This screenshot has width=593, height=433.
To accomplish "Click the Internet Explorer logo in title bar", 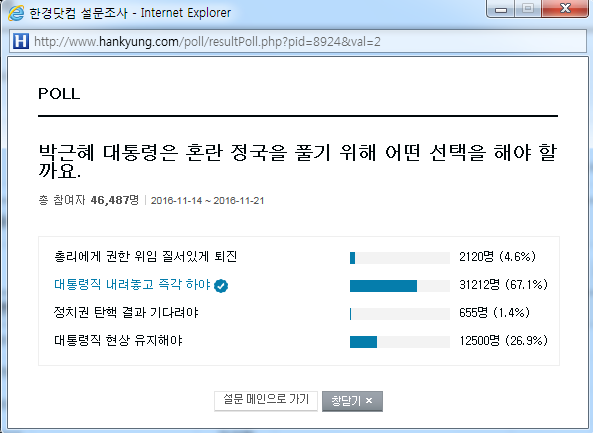I will (x=16, y=13).
